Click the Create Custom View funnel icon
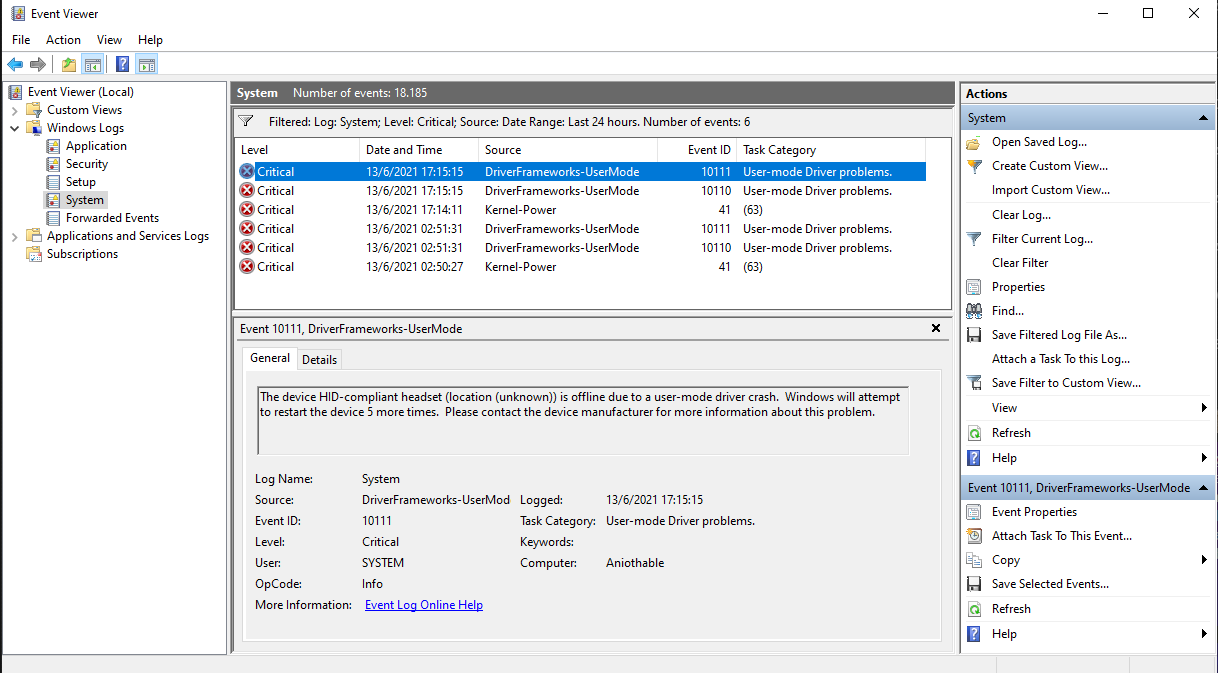The height and width of the screenshot is (673, 1218). tap(974, 166)
